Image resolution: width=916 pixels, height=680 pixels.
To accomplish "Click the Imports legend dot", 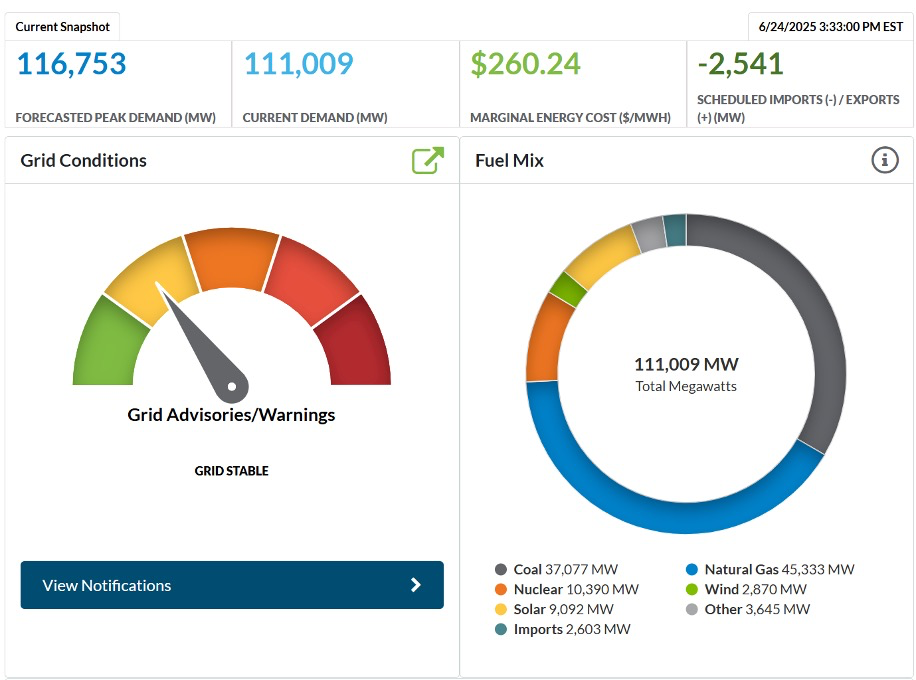I will (x=500, y=629).
